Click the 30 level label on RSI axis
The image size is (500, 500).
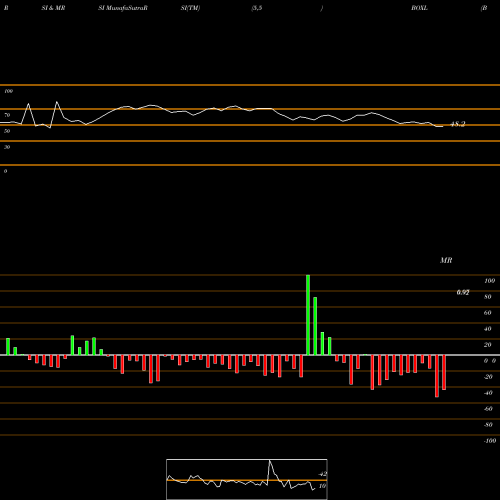pyautogui.click(x=7, y=147)
